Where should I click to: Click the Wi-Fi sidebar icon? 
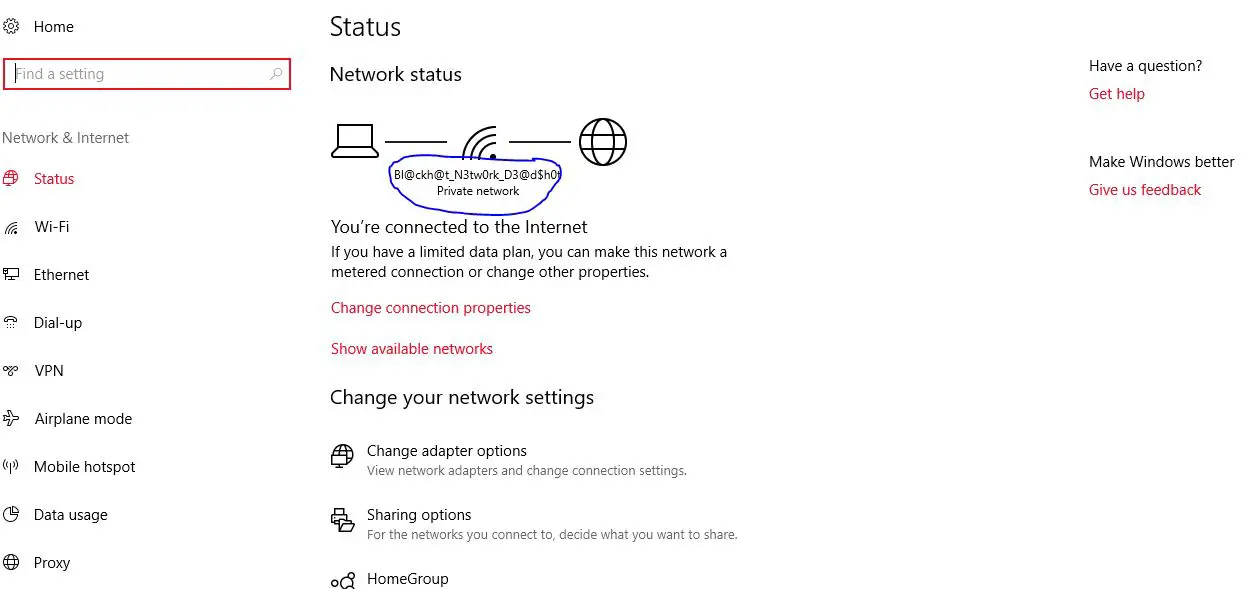coord(11,227)
